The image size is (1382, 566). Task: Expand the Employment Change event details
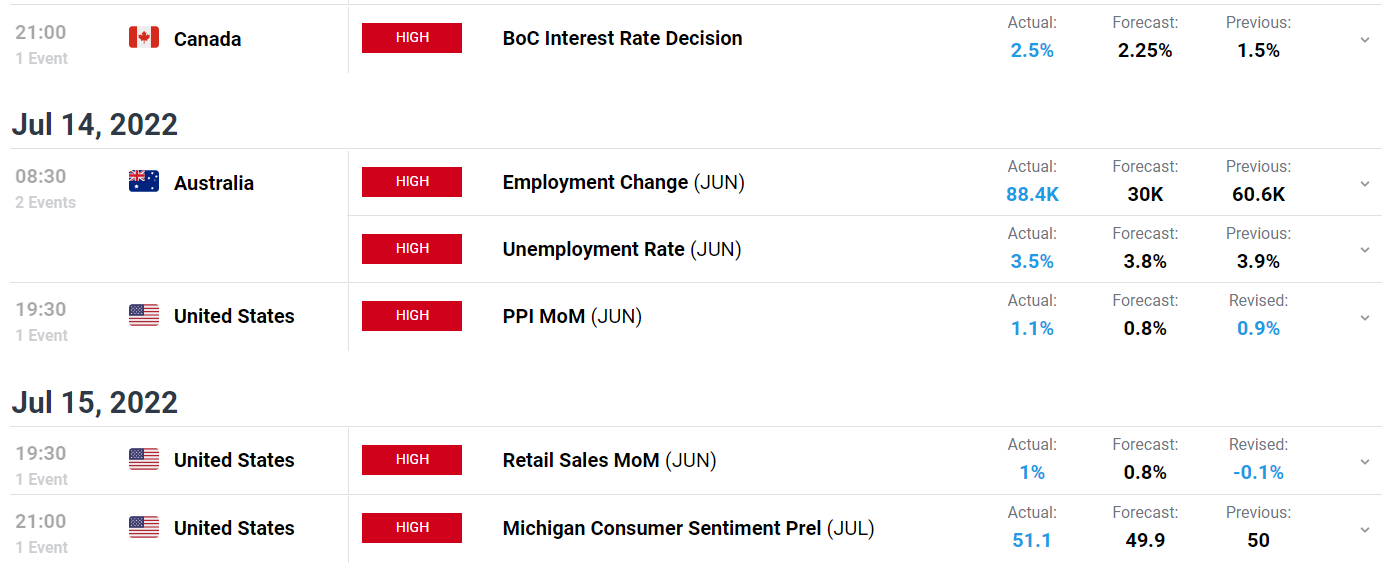coord(1365,183)
